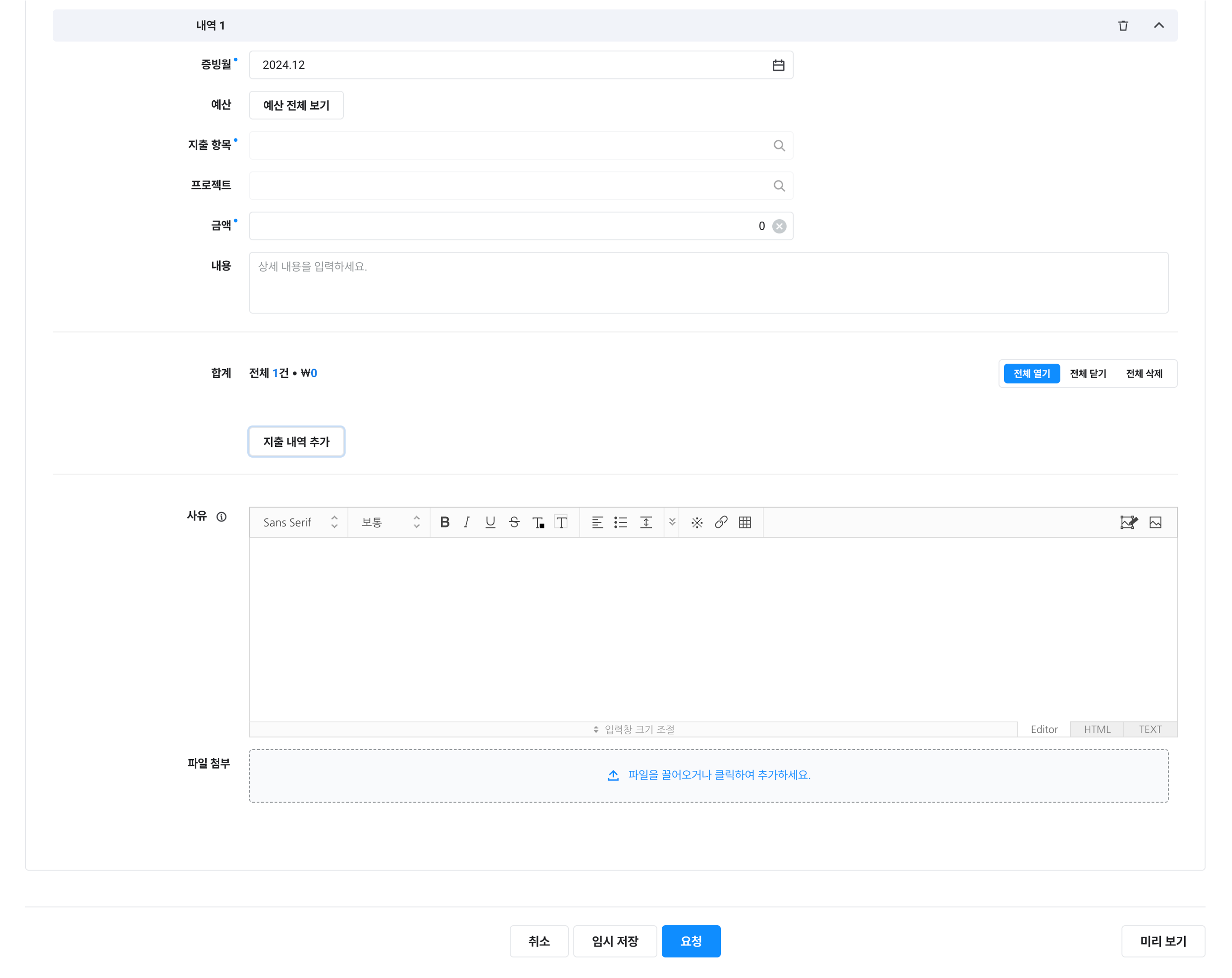This screenshot has height=978, width=1232.
Task: Click the blue 요청 submit button
Action: [690, 941]
